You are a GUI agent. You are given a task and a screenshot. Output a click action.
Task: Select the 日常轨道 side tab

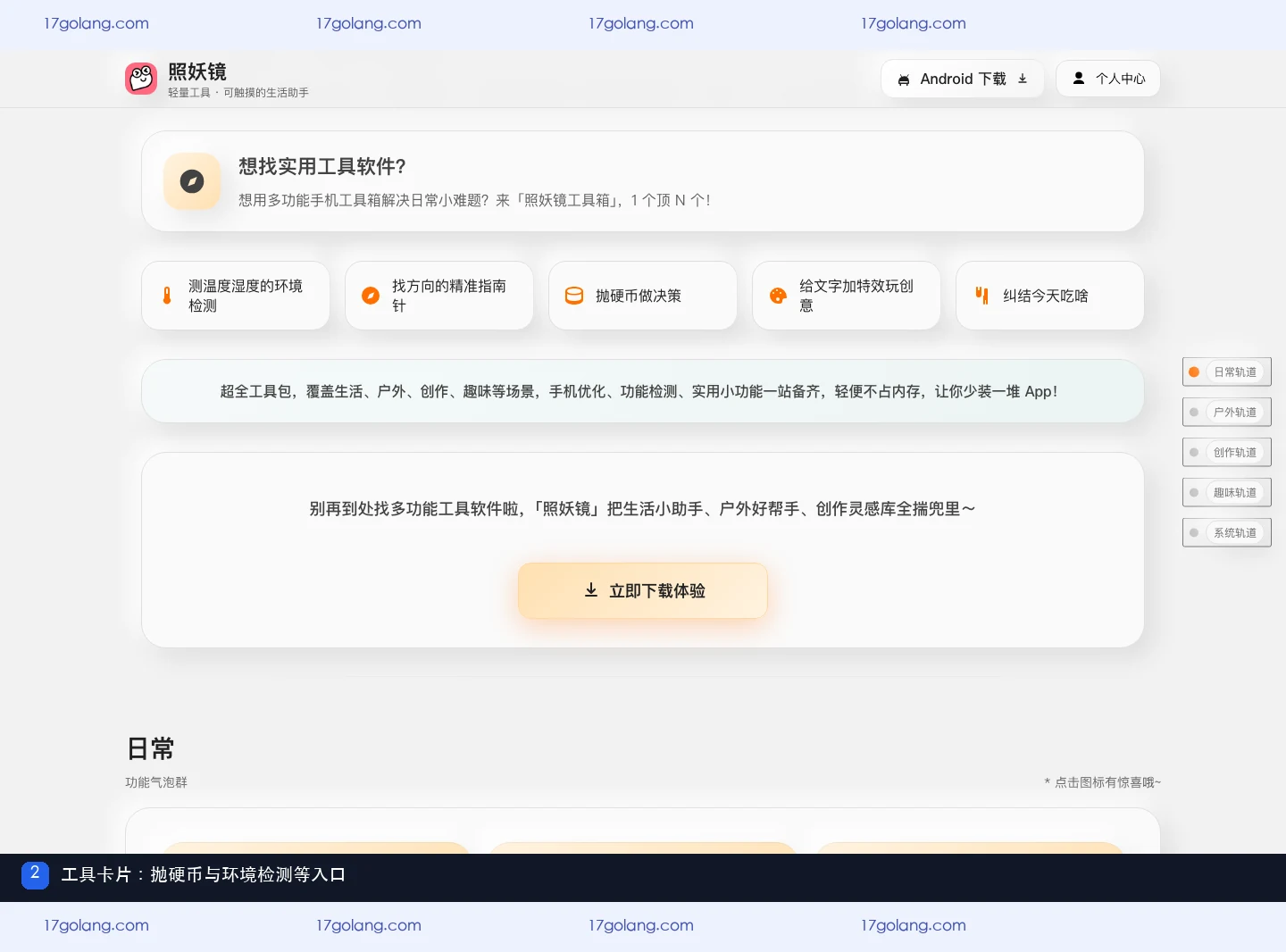pos(1227,372)
